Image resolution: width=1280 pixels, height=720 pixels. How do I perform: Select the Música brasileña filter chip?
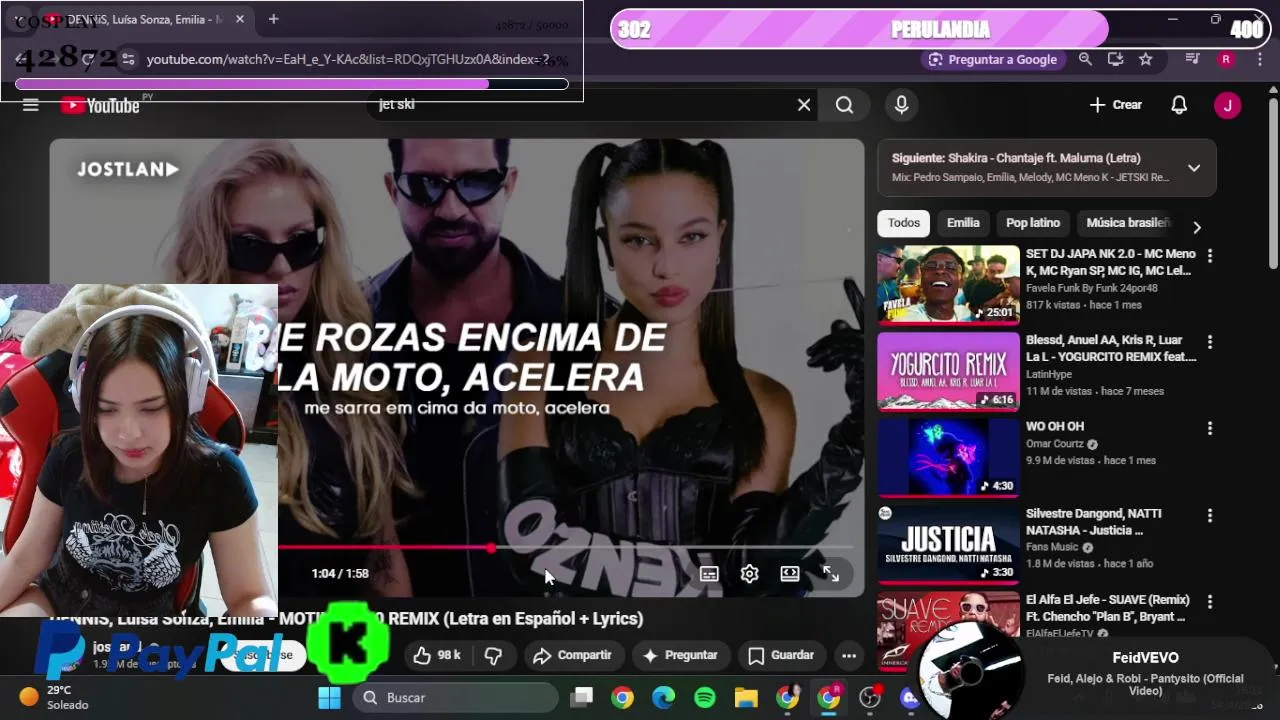1128,223
